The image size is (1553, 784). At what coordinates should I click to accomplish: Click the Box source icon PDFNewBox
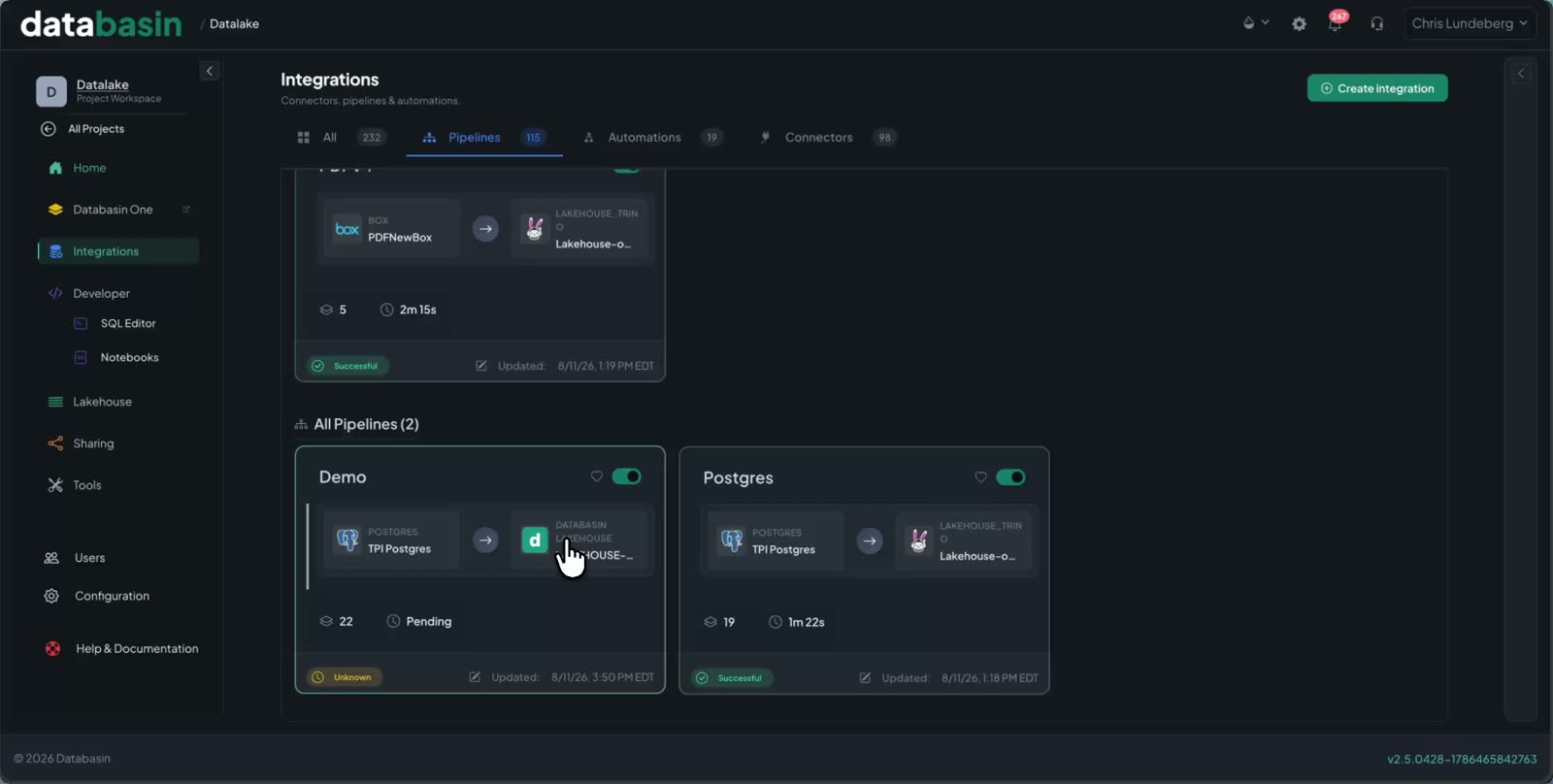[x=347, y=229]
